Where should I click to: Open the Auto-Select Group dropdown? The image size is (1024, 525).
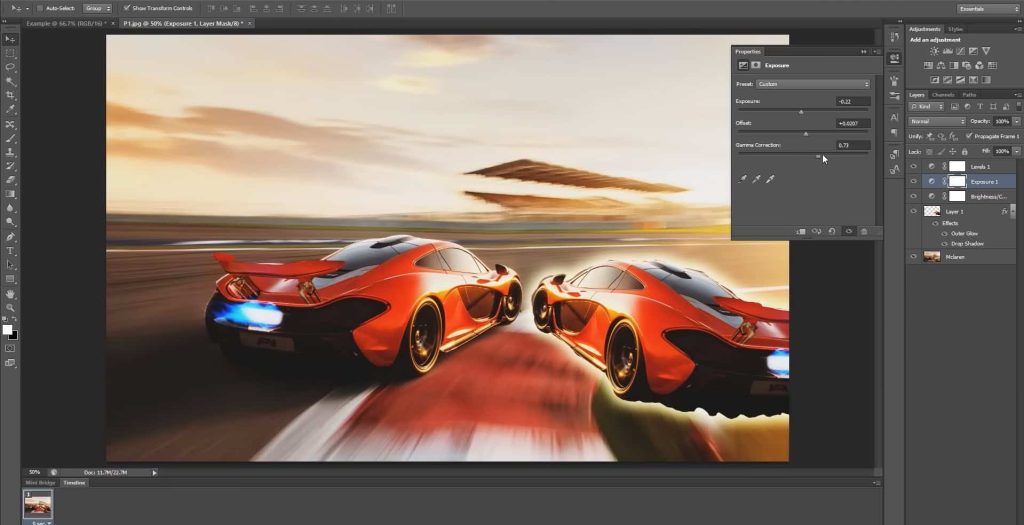(x=97, y=8)
